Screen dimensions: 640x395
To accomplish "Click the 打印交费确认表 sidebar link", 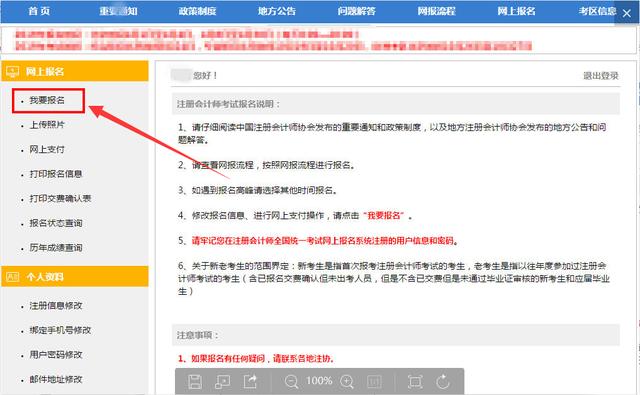I will [60, 199].
